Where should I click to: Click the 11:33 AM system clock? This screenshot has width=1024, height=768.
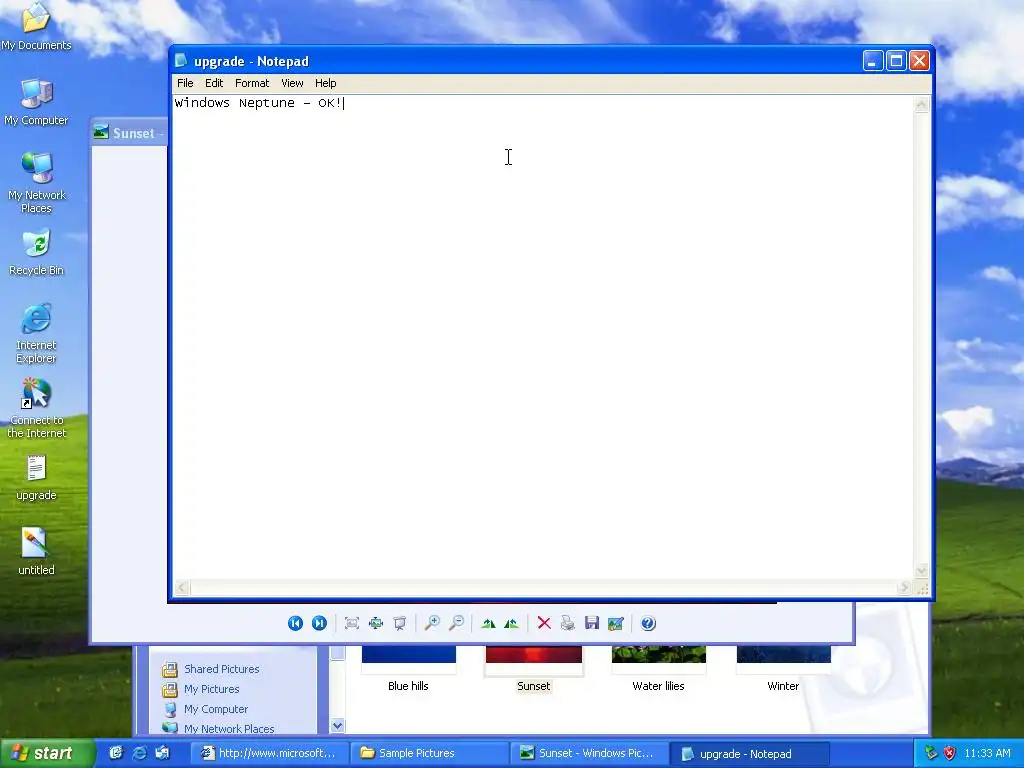pos(987,753)
